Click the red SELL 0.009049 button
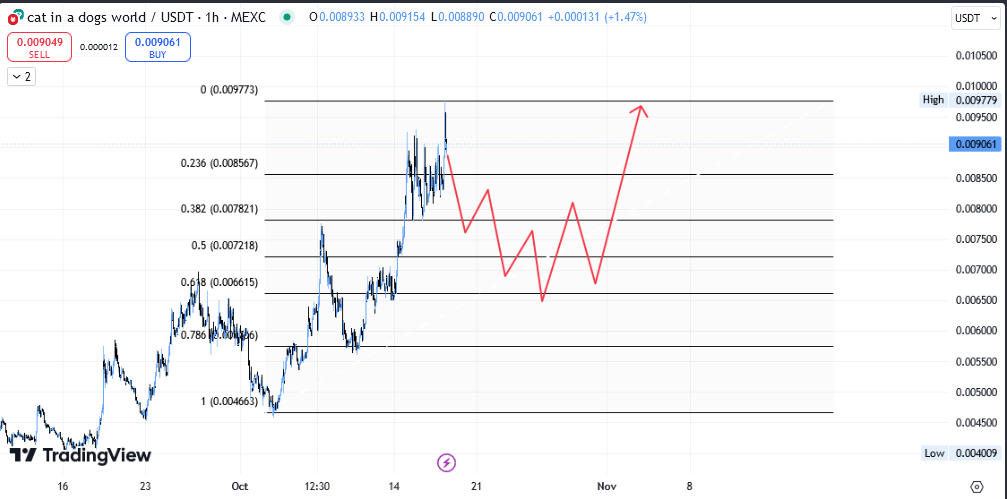The height and width of the screenshot is (499, 1007). point(39,48)
